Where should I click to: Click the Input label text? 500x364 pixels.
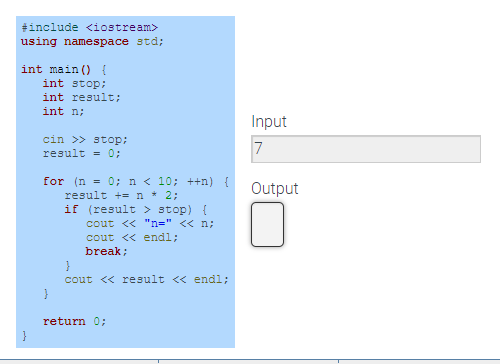point(269,121)
